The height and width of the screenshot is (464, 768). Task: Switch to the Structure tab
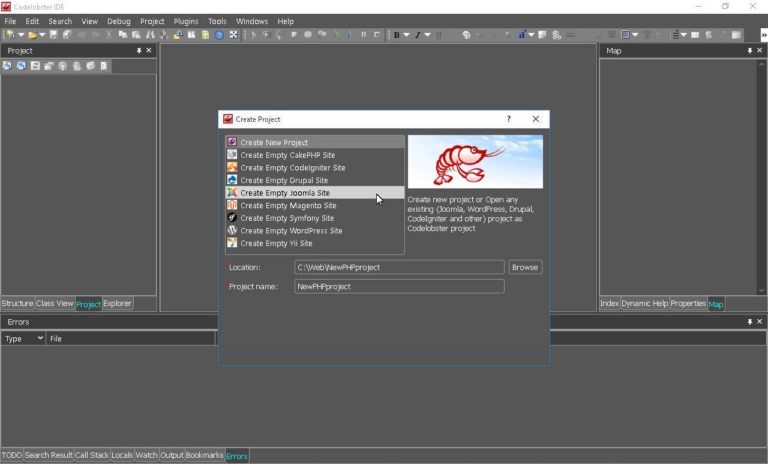pyautogui.click(x=17, y=303)
